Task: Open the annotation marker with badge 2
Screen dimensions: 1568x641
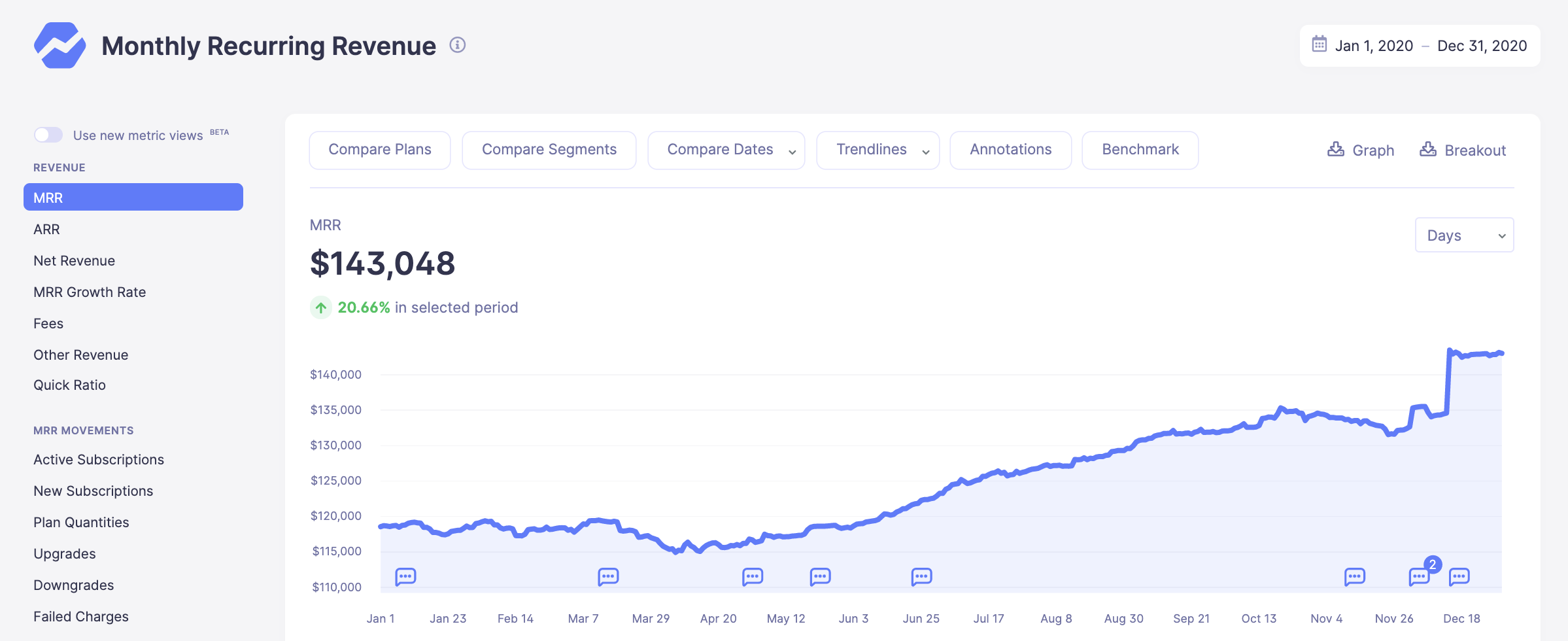Action: pos(1419,576)
